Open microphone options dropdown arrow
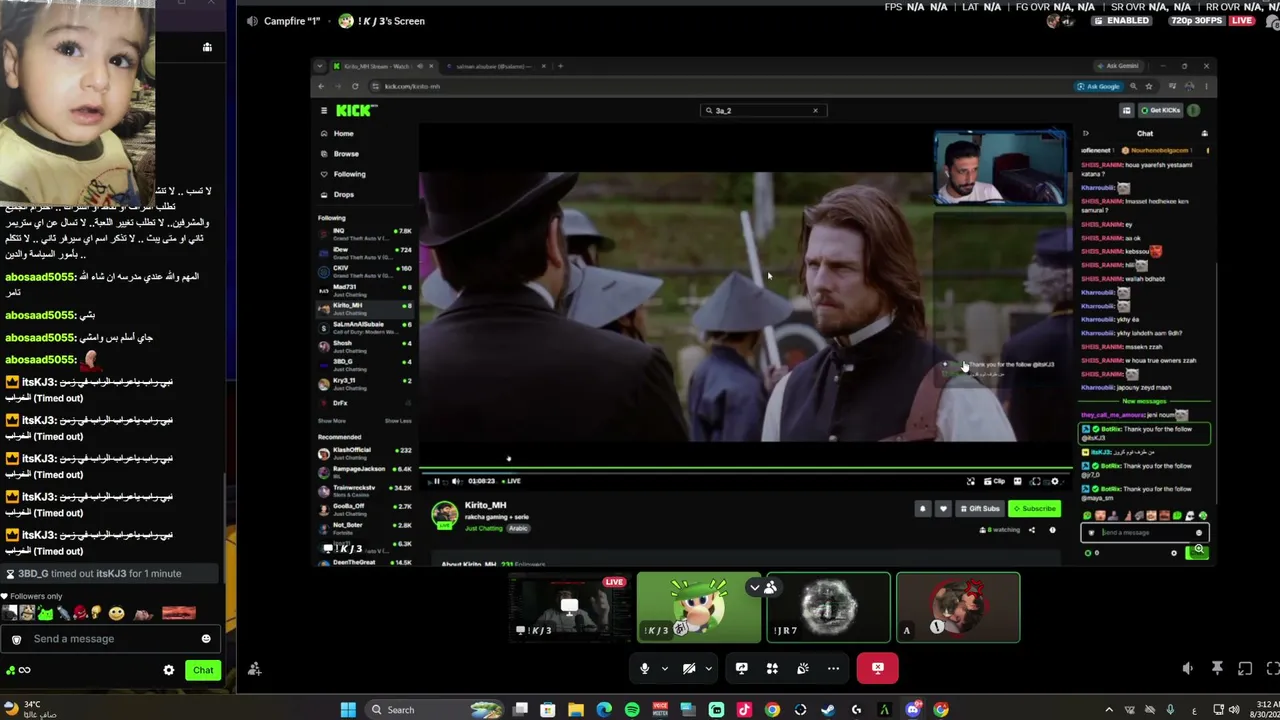This screenshot has height=720, width=1280. pyautogui.click(x=664, y=669)
